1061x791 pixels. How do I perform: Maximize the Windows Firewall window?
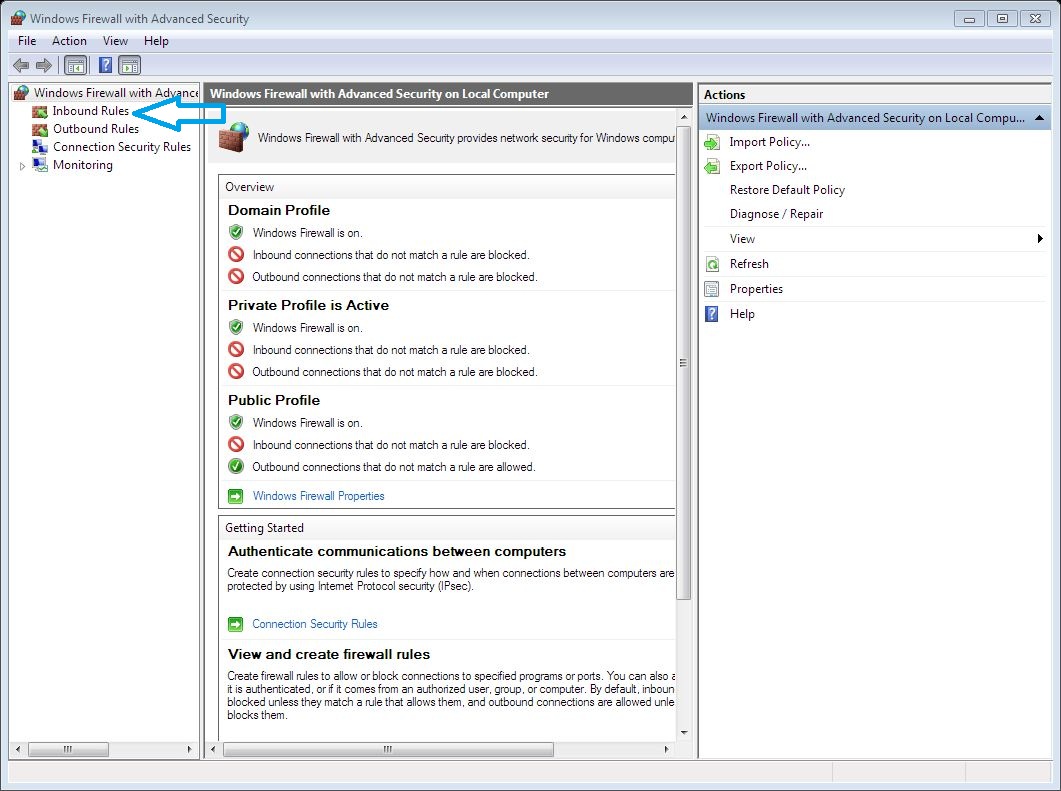pos(1002,19)
